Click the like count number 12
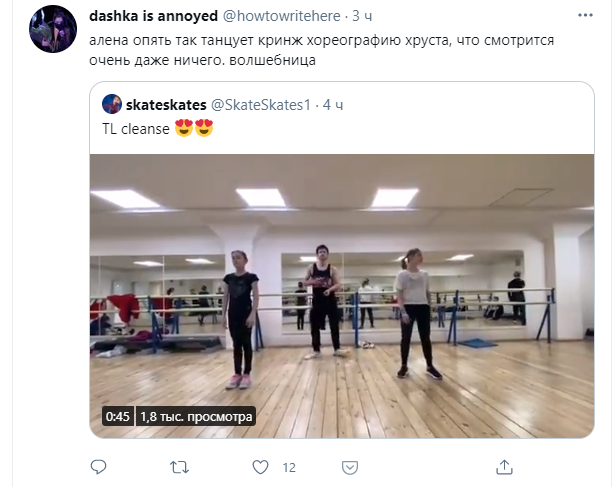Image resolution: width=615 pixels, height=487 pixels. click(289, 467)
